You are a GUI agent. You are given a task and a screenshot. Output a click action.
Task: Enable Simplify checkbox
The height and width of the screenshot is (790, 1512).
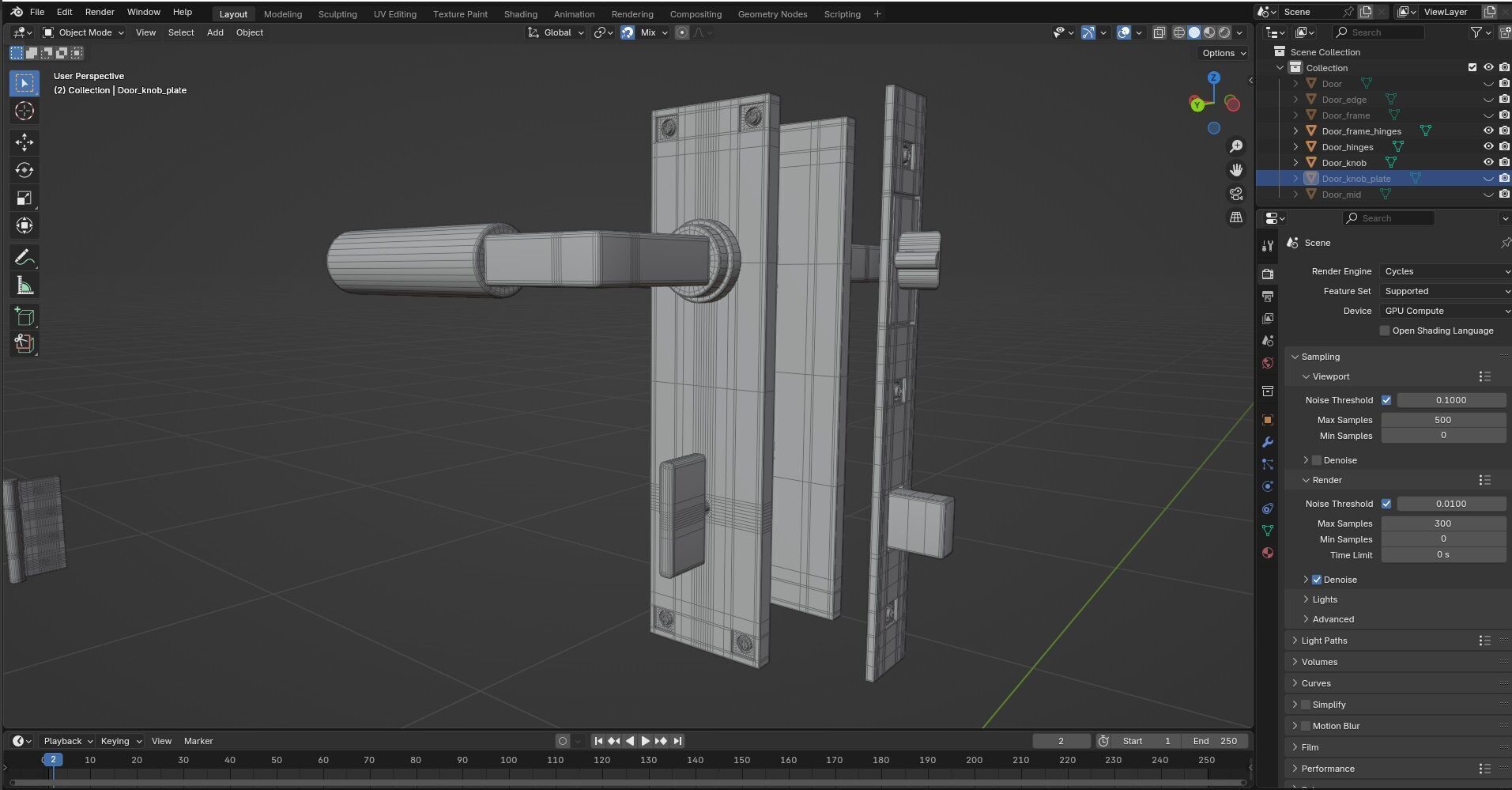[x=1306, y=705]
